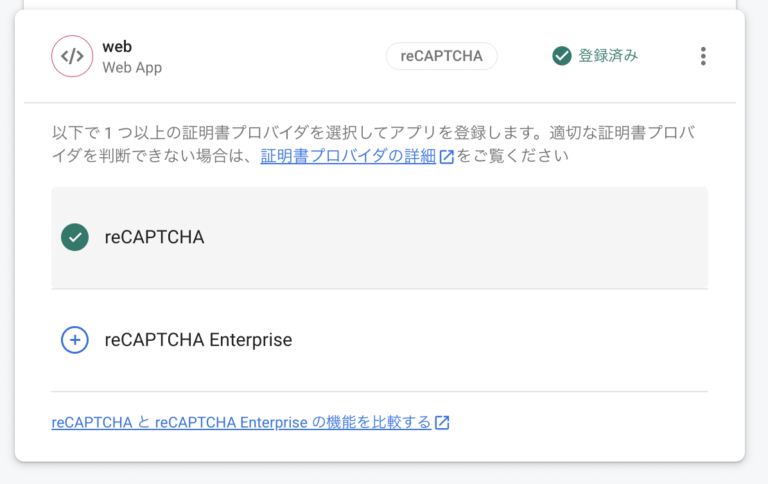The width and height of the screenshot is (768, 484).
Task: Collapse the web app card header row
Action: click(x=380, y=56)
